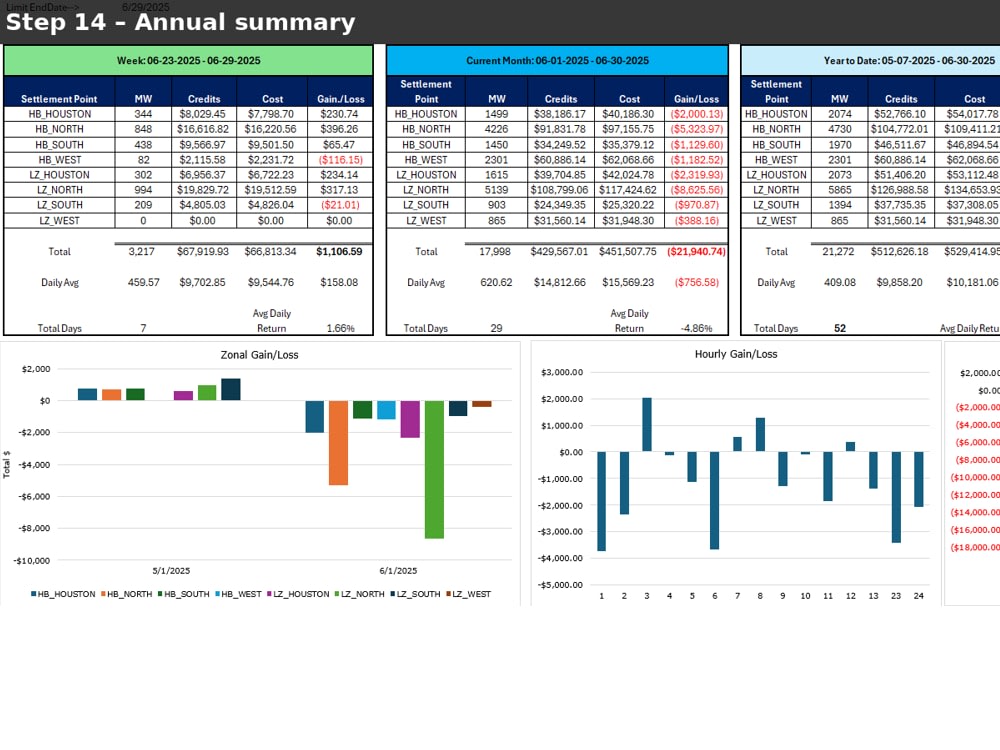Click Week LZ_SOUTH loss ($21.01)

click(x=340, y=205)
